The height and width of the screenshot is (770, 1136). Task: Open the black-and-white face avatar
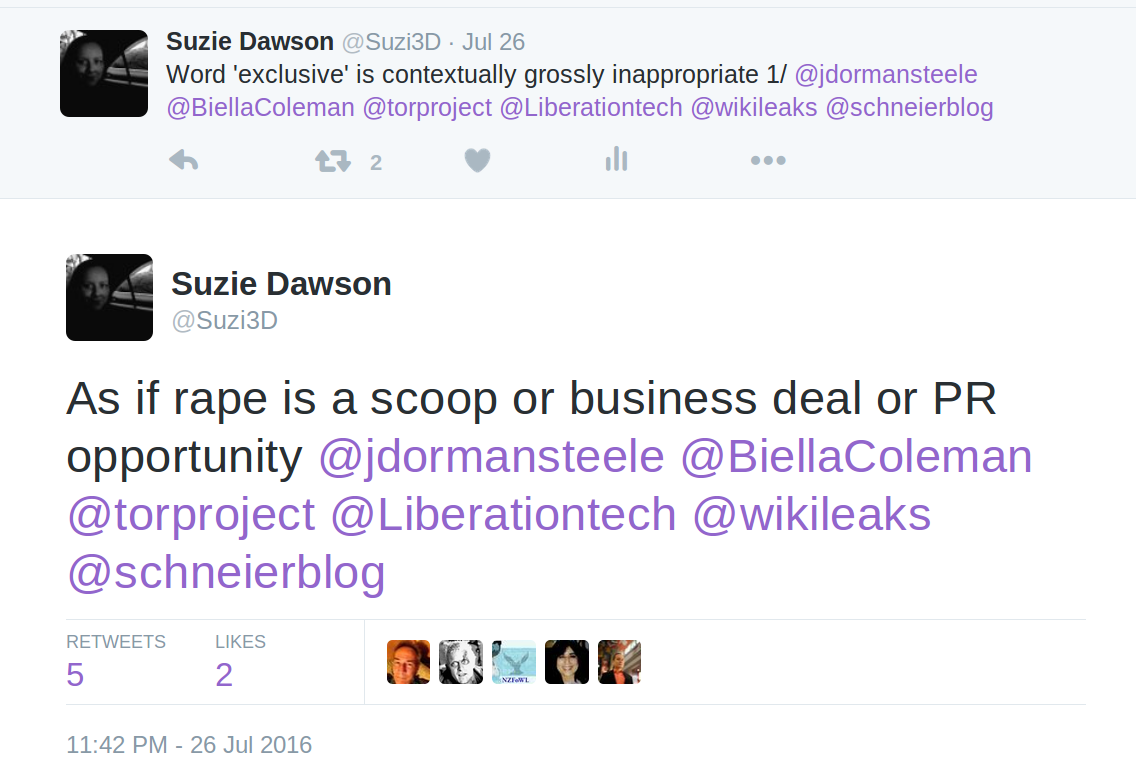tap(461, 662)
